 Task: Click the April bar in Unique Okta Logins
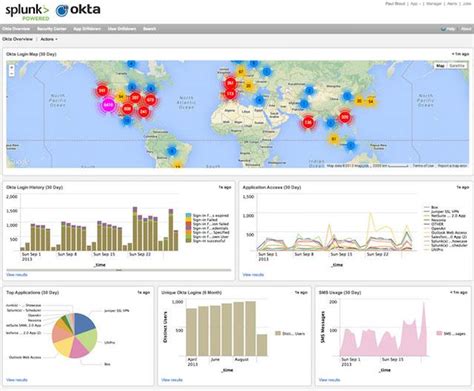point(191,332)
